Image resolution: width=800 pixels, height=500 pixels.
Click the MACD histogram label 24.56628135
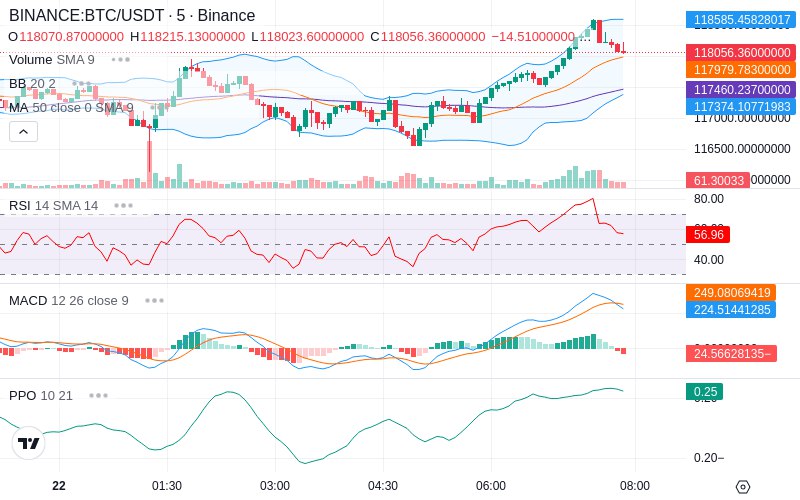pyautogui.click(x=732, y=354)
